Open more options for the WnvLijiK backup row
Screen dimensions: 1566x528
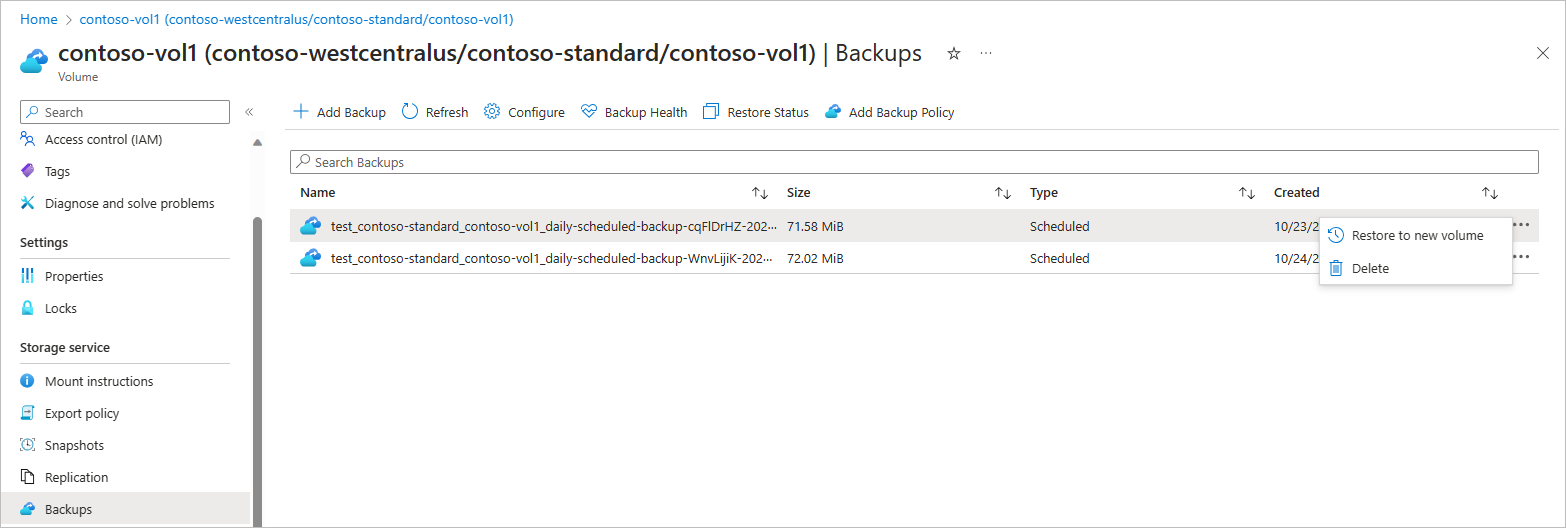[x=1521, y=258]
